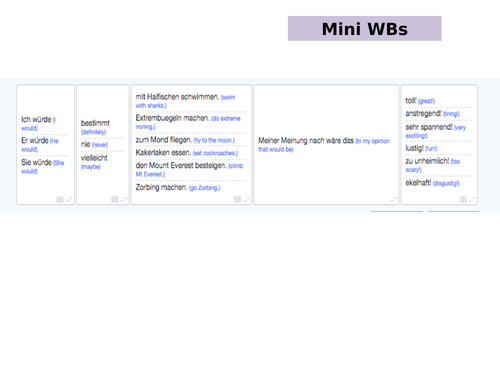
Task: Pick 'den Mount Everest besteigen.'
Action: [x=181, y=165]
